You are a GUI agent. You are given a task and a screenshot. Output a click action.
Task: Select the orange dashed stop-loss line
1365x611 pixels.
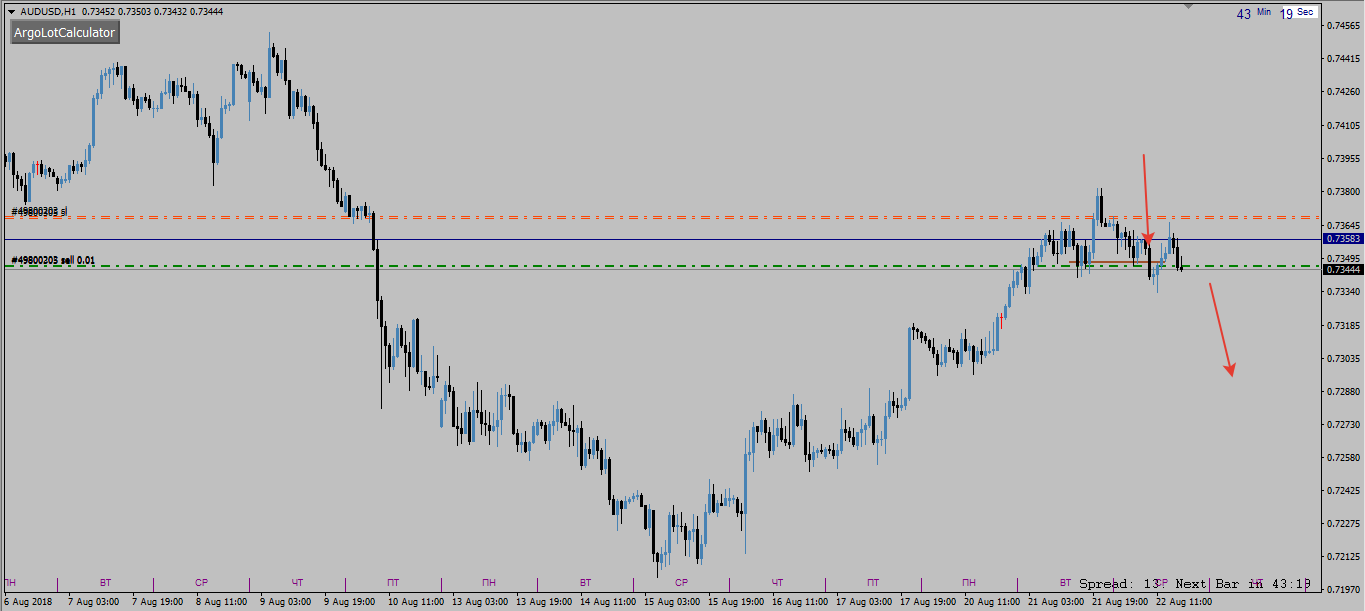660,217
